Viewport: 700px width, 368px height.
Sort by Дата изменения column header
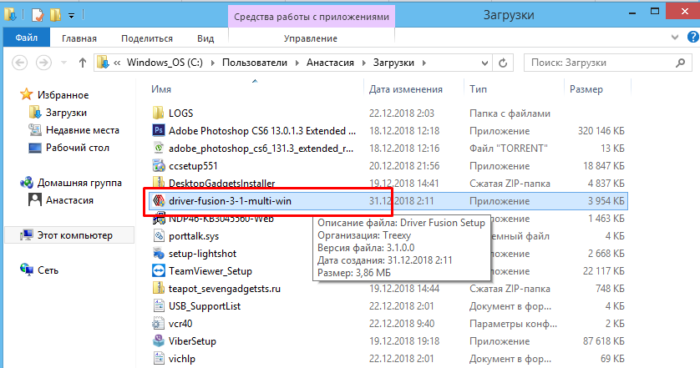click(x=405, y=89)
